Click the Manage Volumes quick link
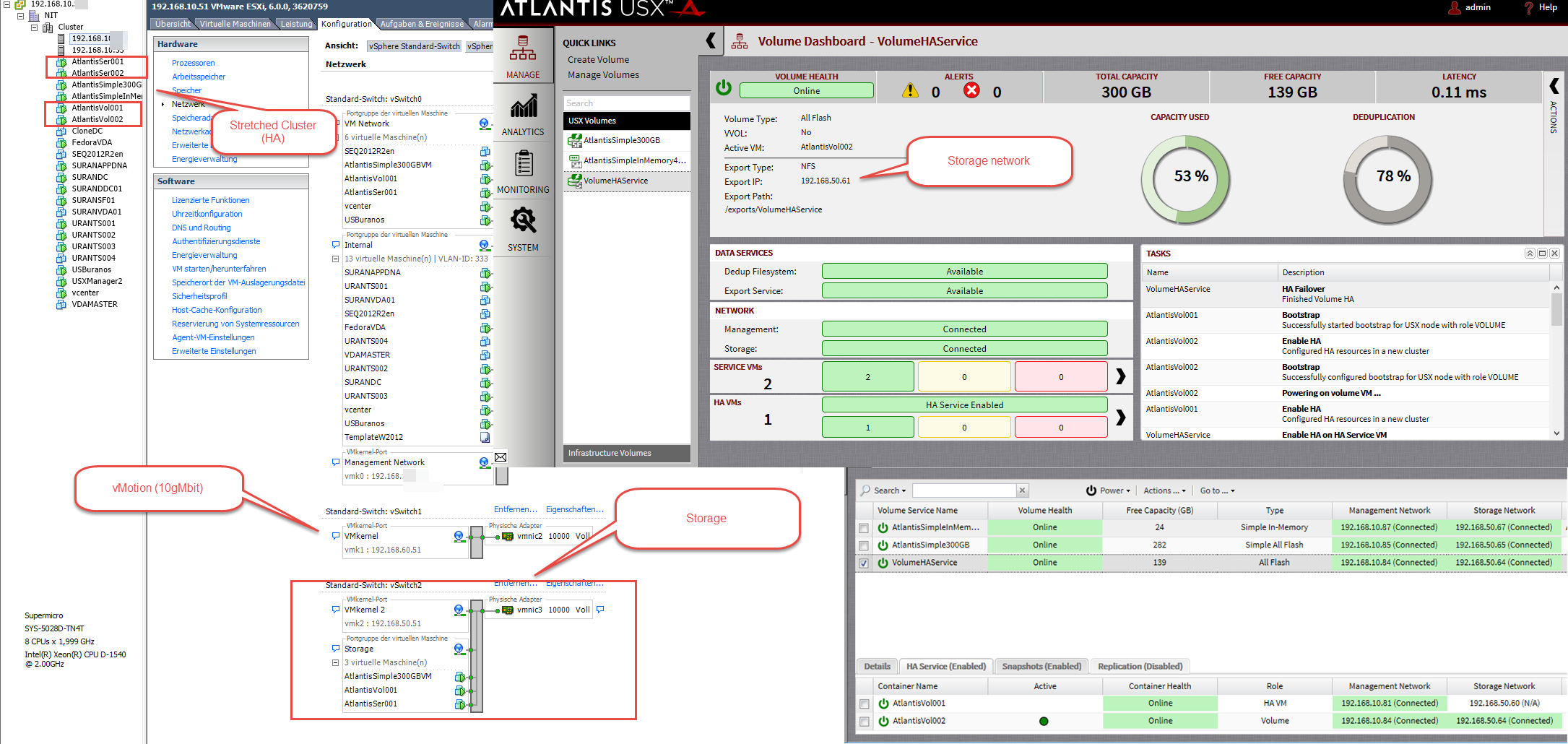1568x744 pixels. click(x=603, y=75)
